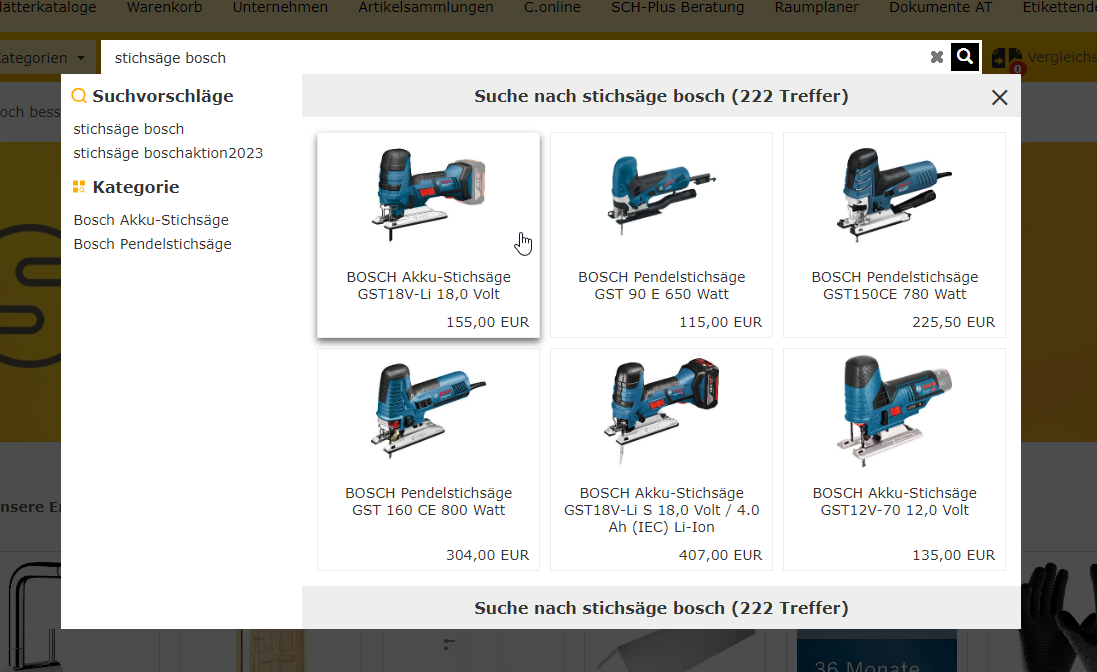The height and width of the screenshot is (672, 1097).
Task: Click bottom Suche nach stichsäge bosch bar
Action: tap(661, 608)
